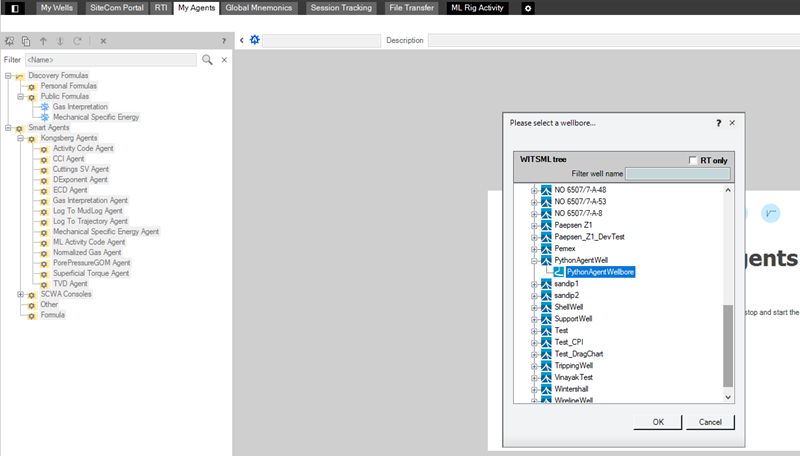Viewport: 800px width, 456px height.
Task: Click the Wintershall well icon
Action: pos(546,389)
